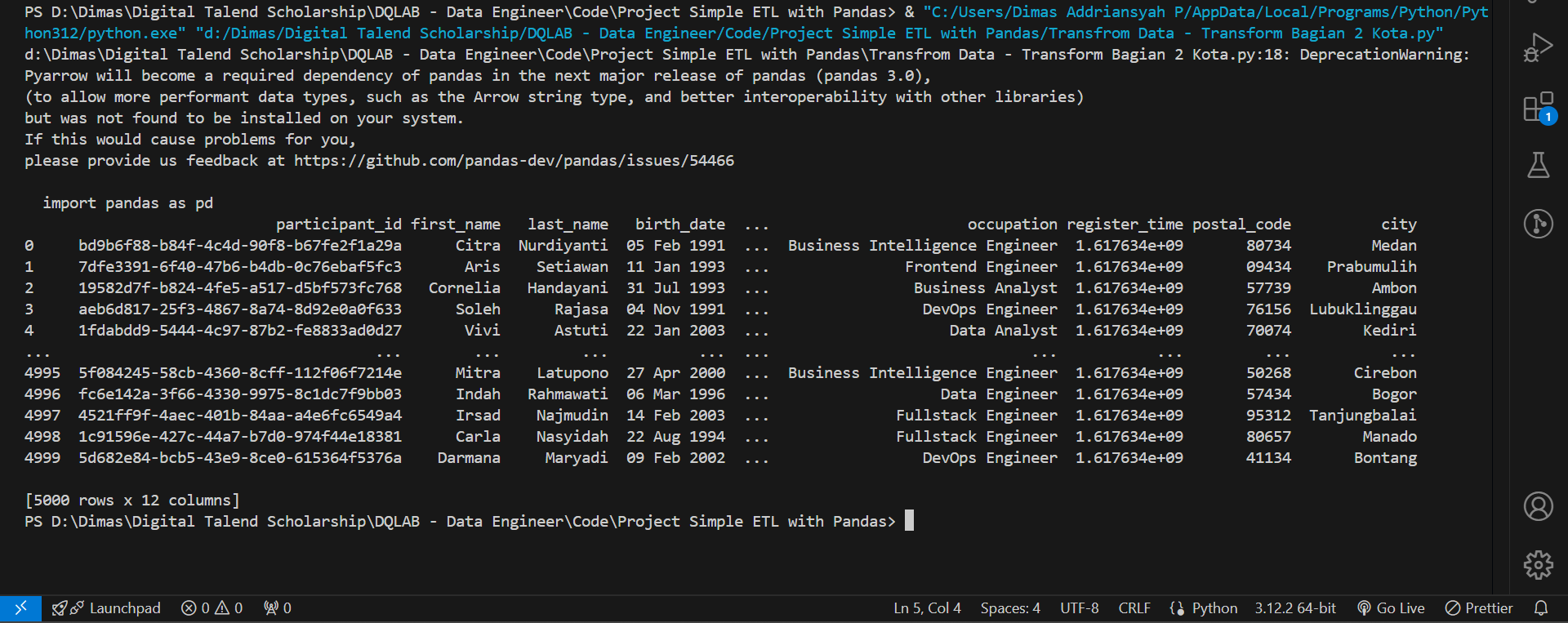Change end of line sequence CRLF
Viewport: 1568px width, 623px height.
pos(1134,608)
